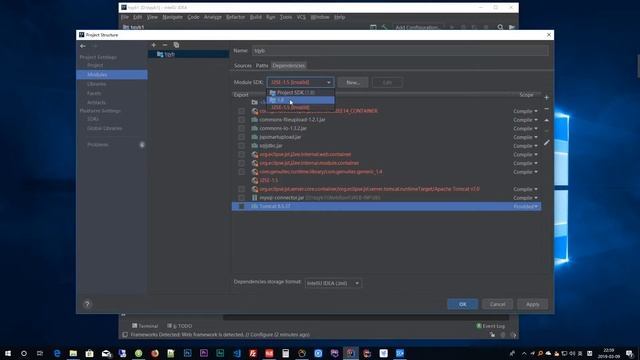
Task: Open help with question mark icon
Action: point(87,304)
